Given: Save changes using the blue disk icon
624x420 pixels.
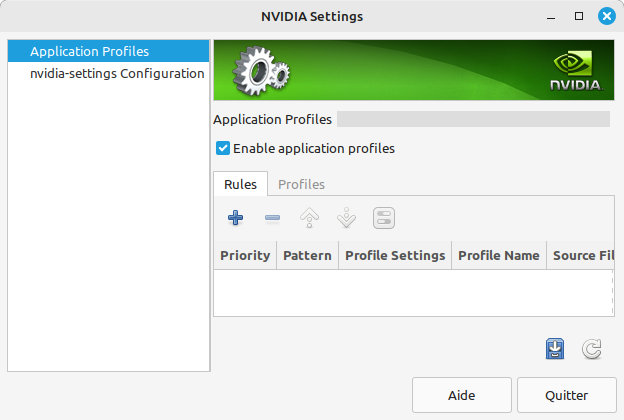Looking at the screenshot, I should click(x=555, y=348).
